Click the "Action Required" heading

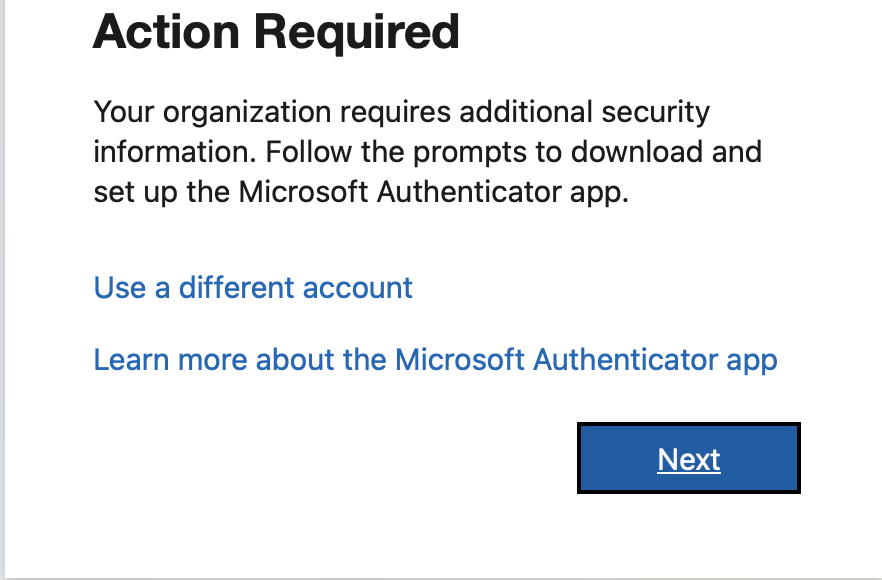click(x=276, y=33)
